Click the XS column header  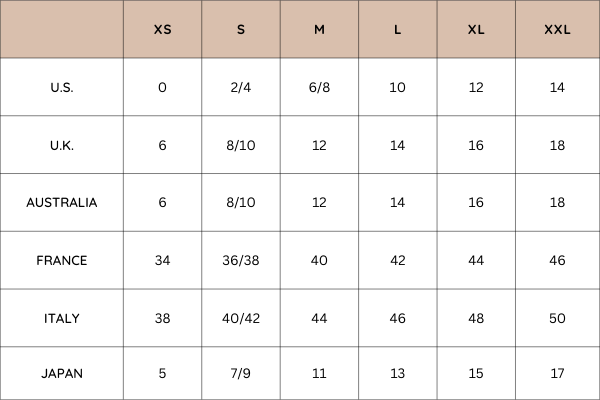pyautogui.click(x=163, y=29)
